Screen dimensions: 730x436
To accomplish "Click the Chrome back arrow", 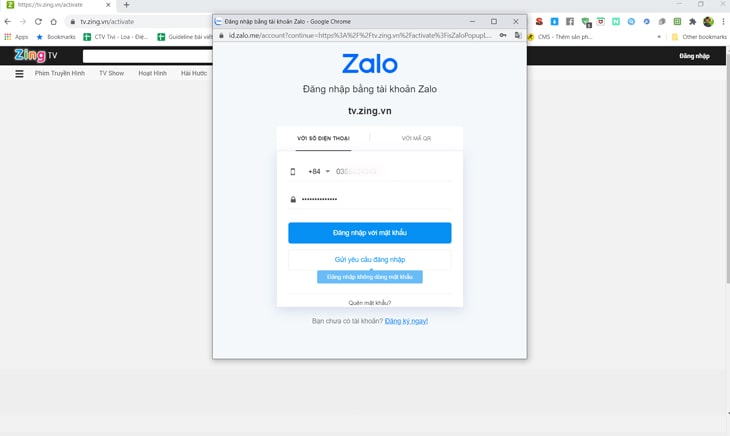I will coord(8,21).
